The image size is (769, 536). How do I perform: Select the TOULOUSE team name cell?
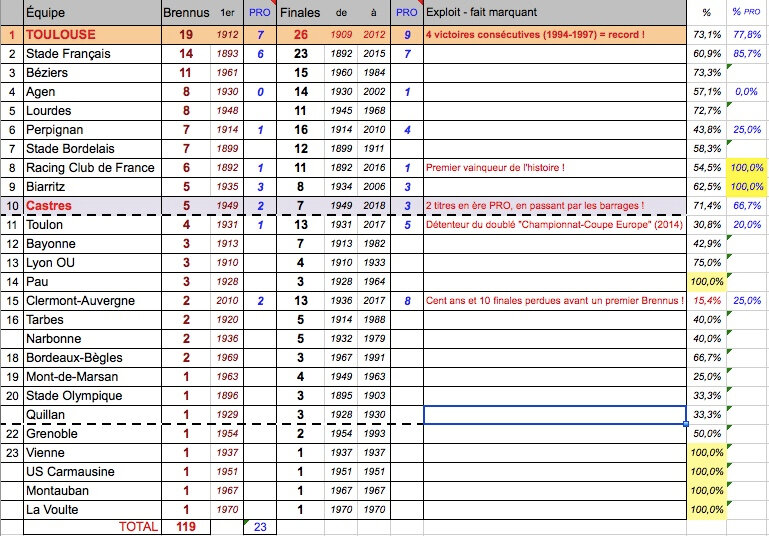point(92,35)
